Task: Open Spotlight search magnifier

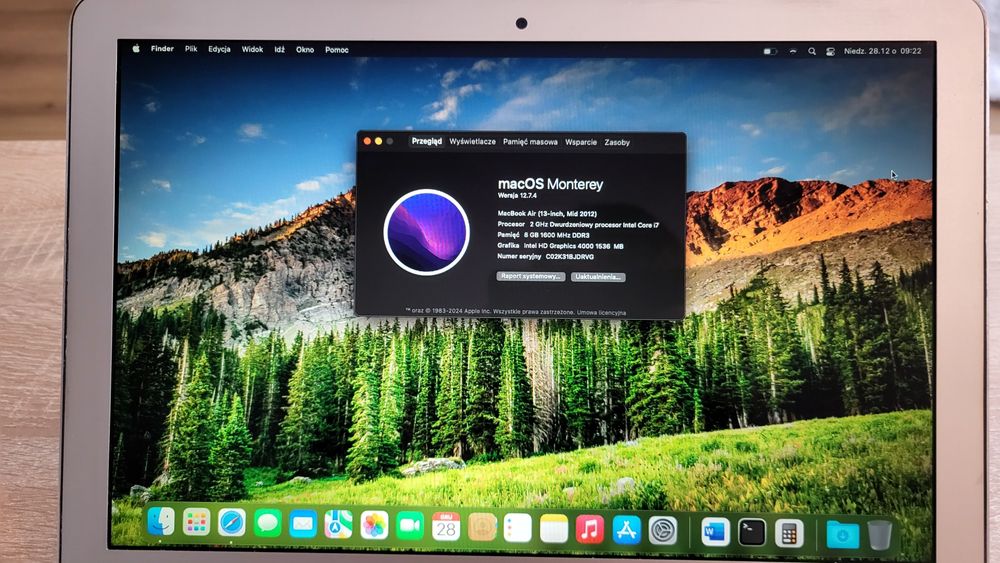Action: tap(812, 51)
